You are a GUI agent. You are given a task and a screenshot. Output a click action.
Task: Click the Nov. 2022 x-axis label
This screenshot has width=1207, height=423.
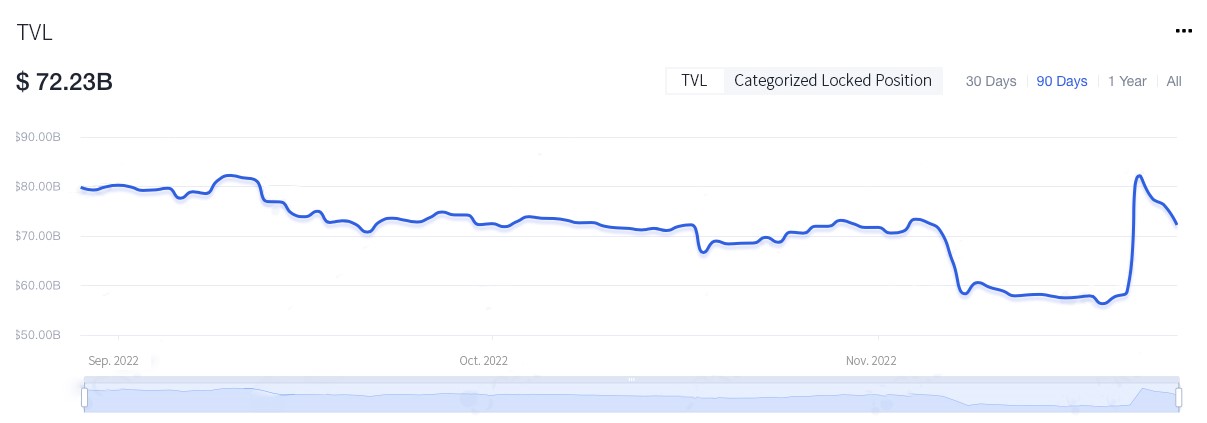(871, 361)
